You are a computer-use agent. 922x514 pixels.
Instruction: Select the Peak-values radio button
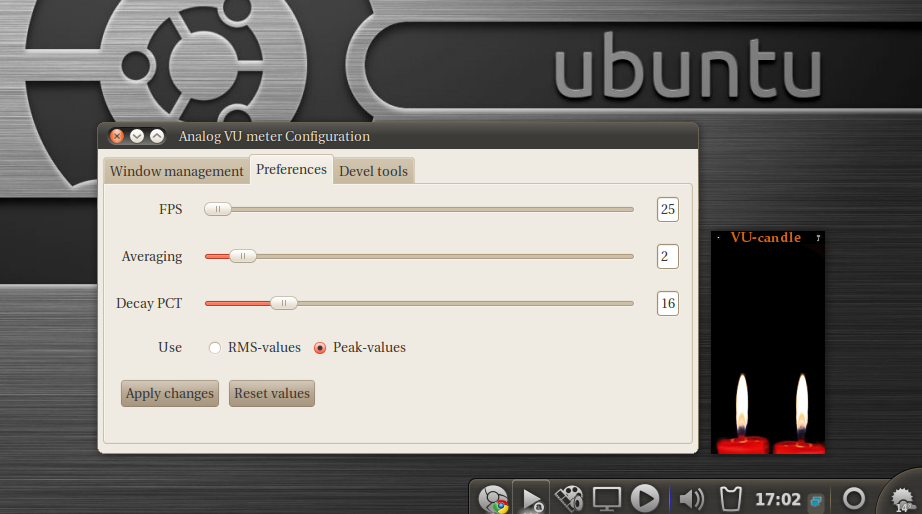(320, 348)
